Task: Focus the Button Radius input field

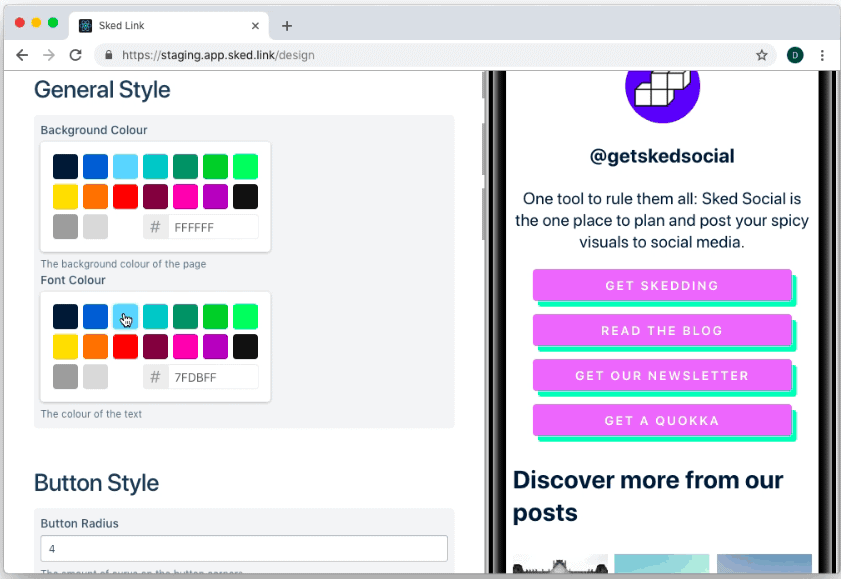Action: pyautogui.click(x=243, y=549)
